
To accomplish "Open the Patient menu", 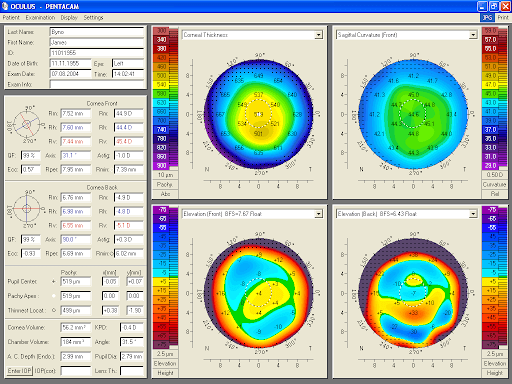I will coord(11,18).
